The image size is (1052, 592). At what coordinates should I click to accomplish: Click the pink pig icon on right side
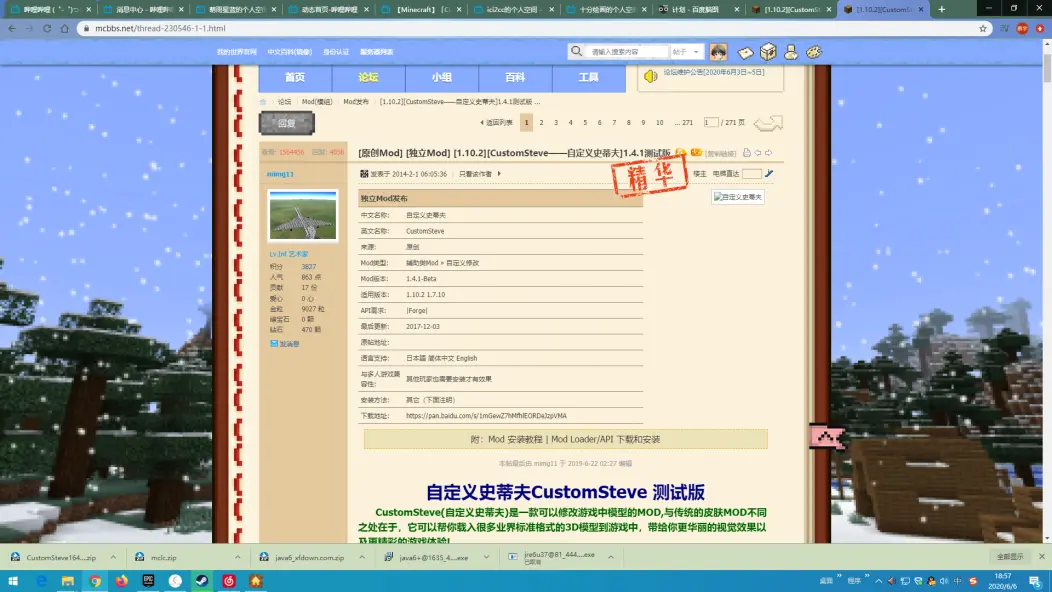pyautogui.click(x=827, y=436)
